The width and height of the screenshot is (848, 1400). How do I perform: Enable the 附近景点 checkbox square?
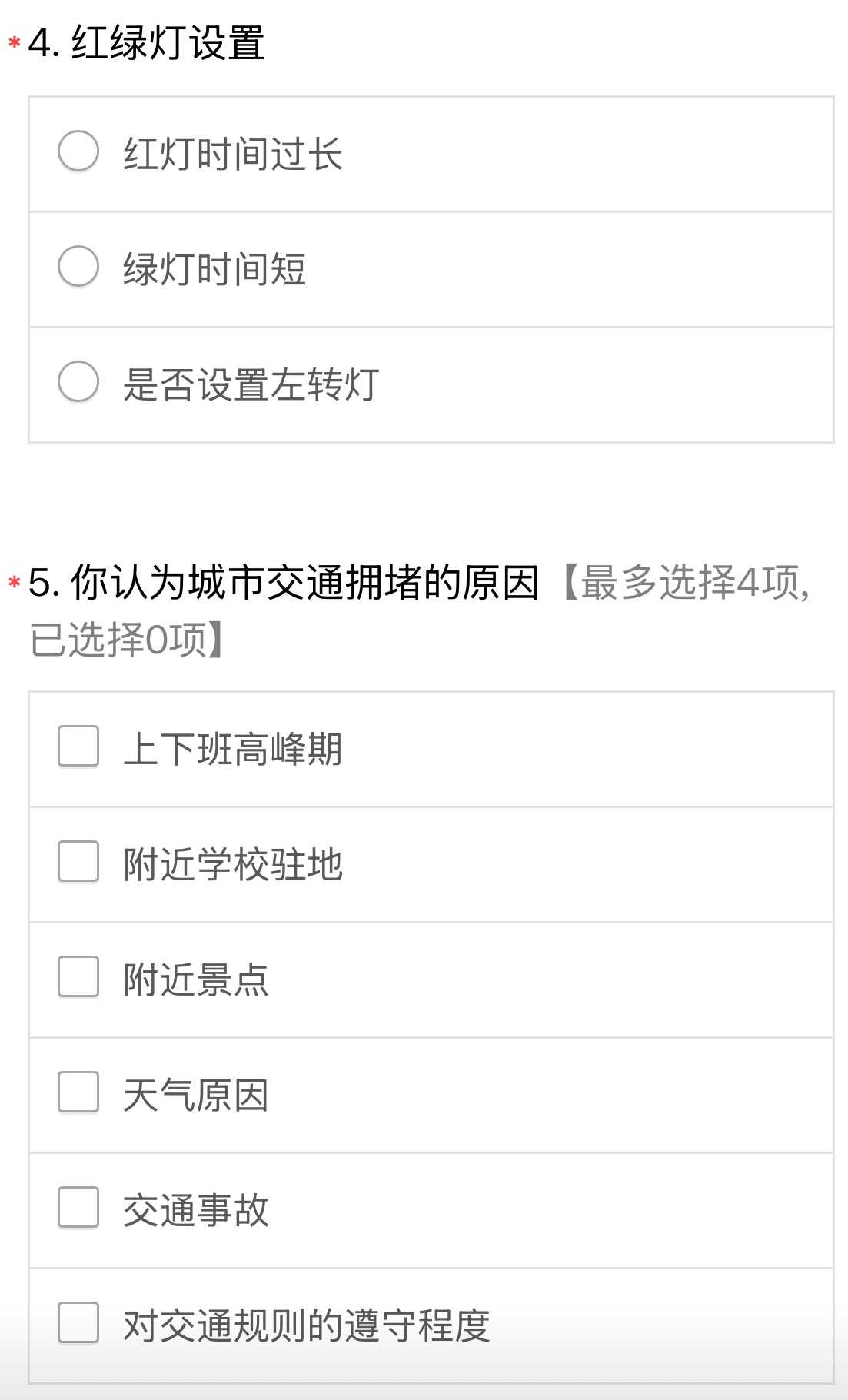click(78, 976)
